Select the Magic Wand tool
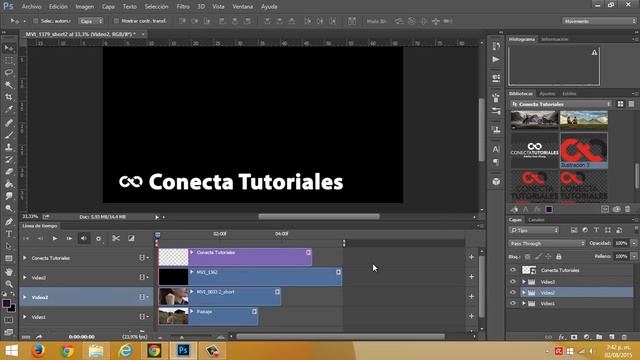 pos(9,85)
